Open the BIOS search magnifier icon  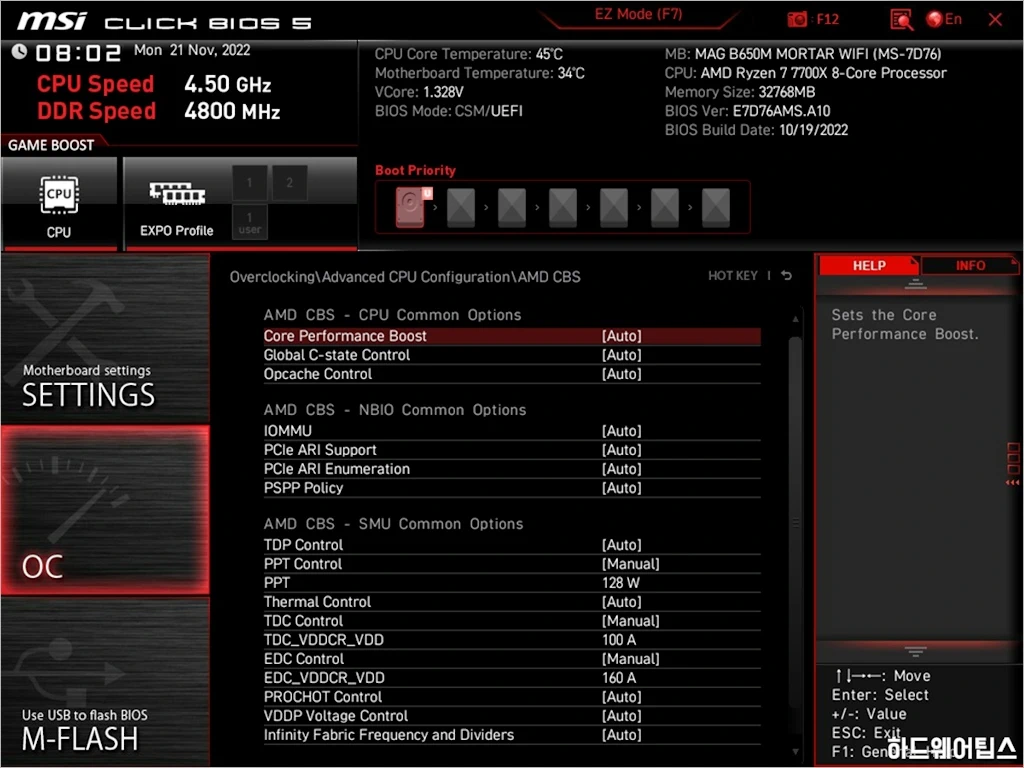(x=901, y=20)
